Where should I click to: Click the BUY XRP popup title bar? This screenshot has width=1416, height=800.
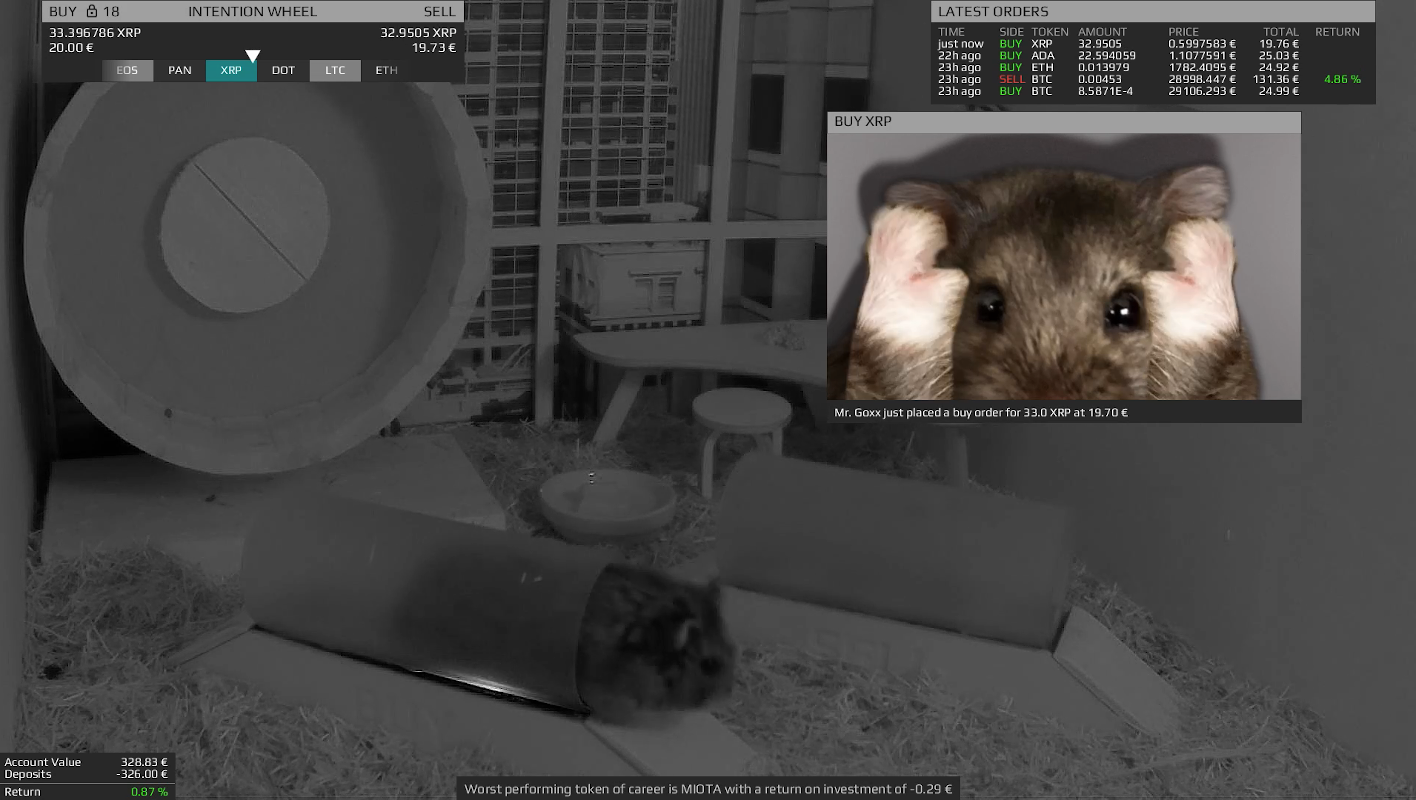coord(1064,122)
